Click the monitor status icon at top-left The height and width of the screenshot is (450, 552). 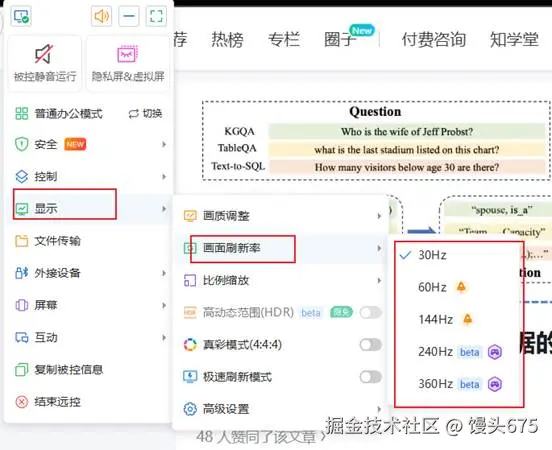[21, 16]
